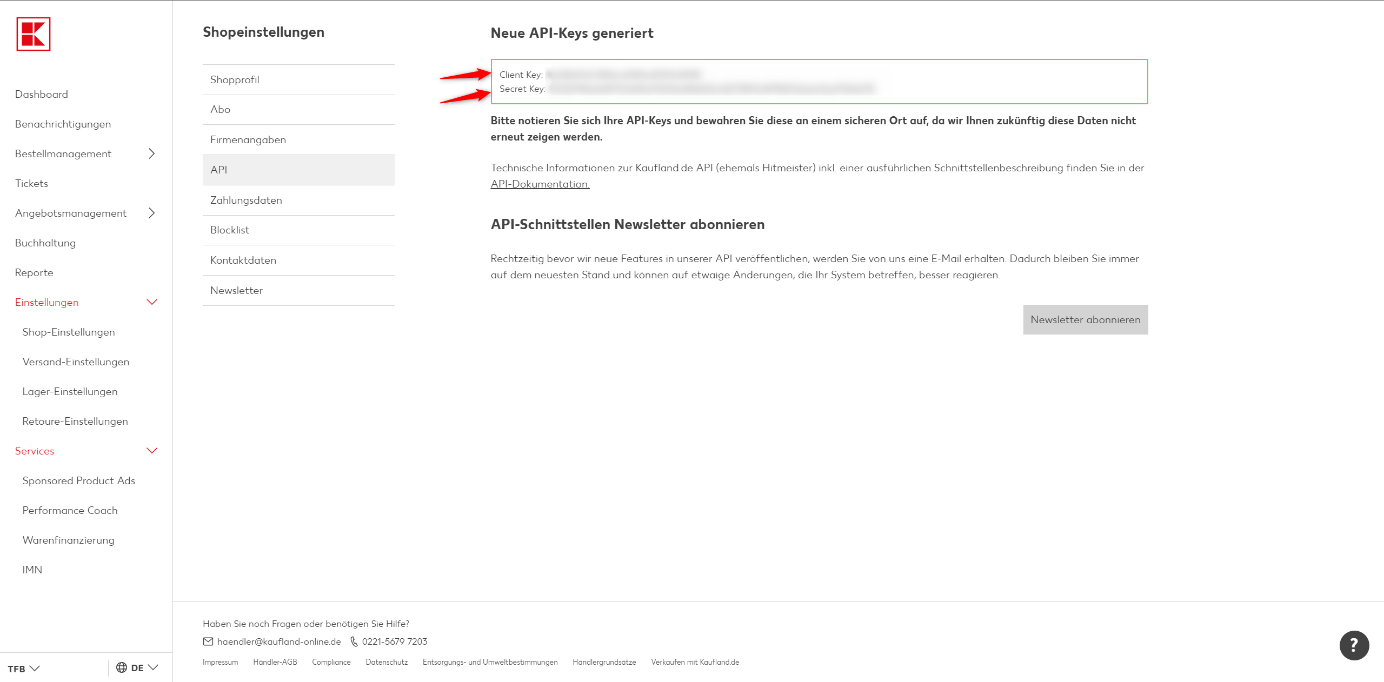Open Sponsored Product Ads

tap(79, 481)
